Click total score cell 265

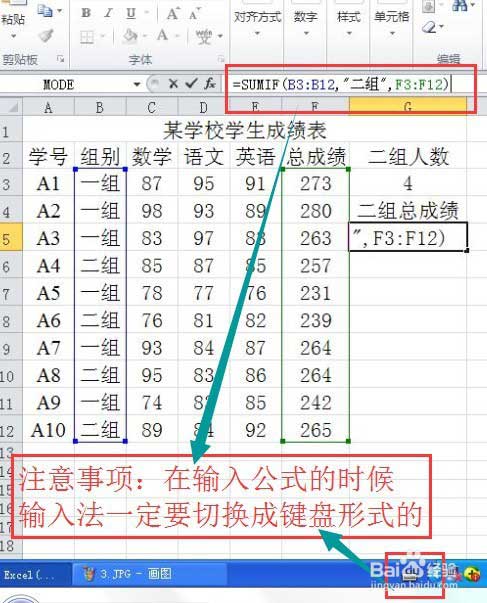[316, 430]
